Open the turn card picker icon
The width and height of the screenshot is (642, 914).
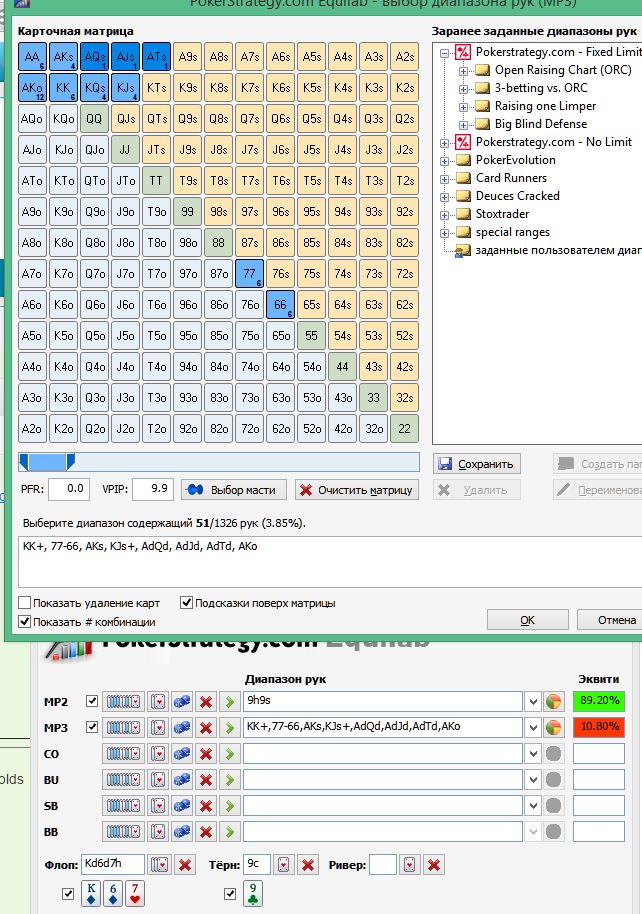(x=283, y=865)
